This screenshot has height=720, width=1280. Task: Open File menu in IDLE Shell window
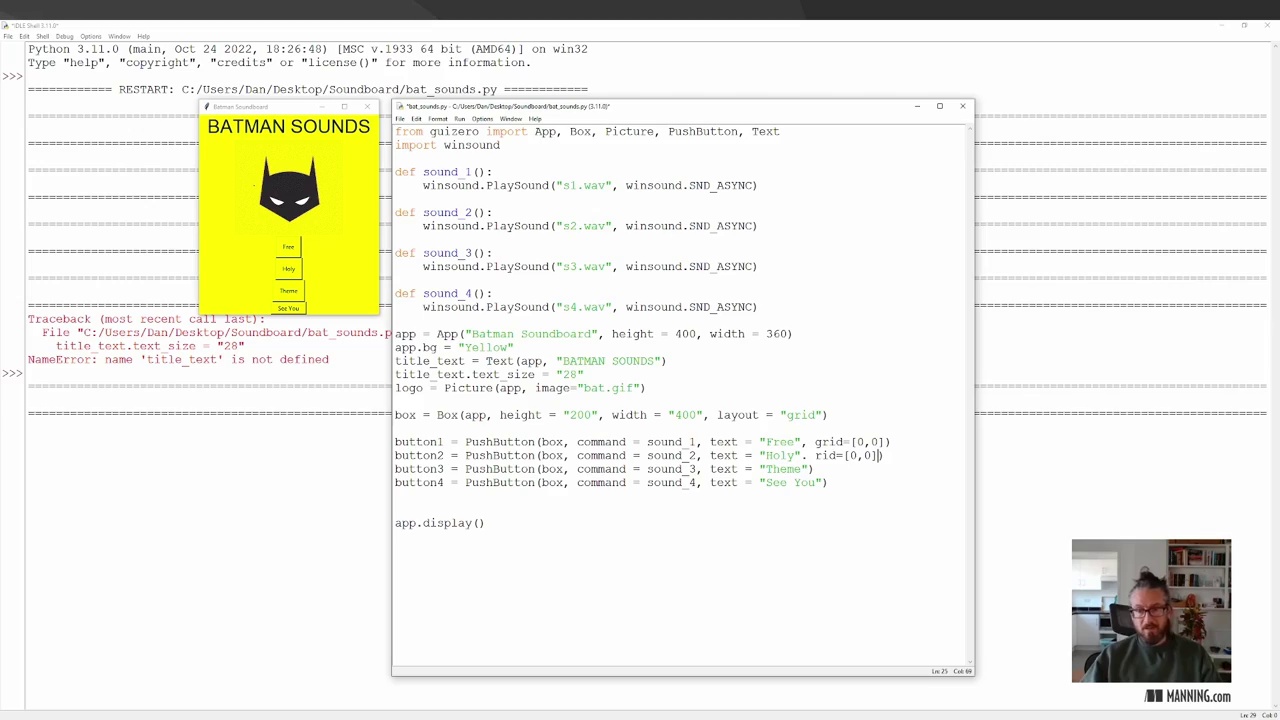pyautogui.click(x=8, y=37)
